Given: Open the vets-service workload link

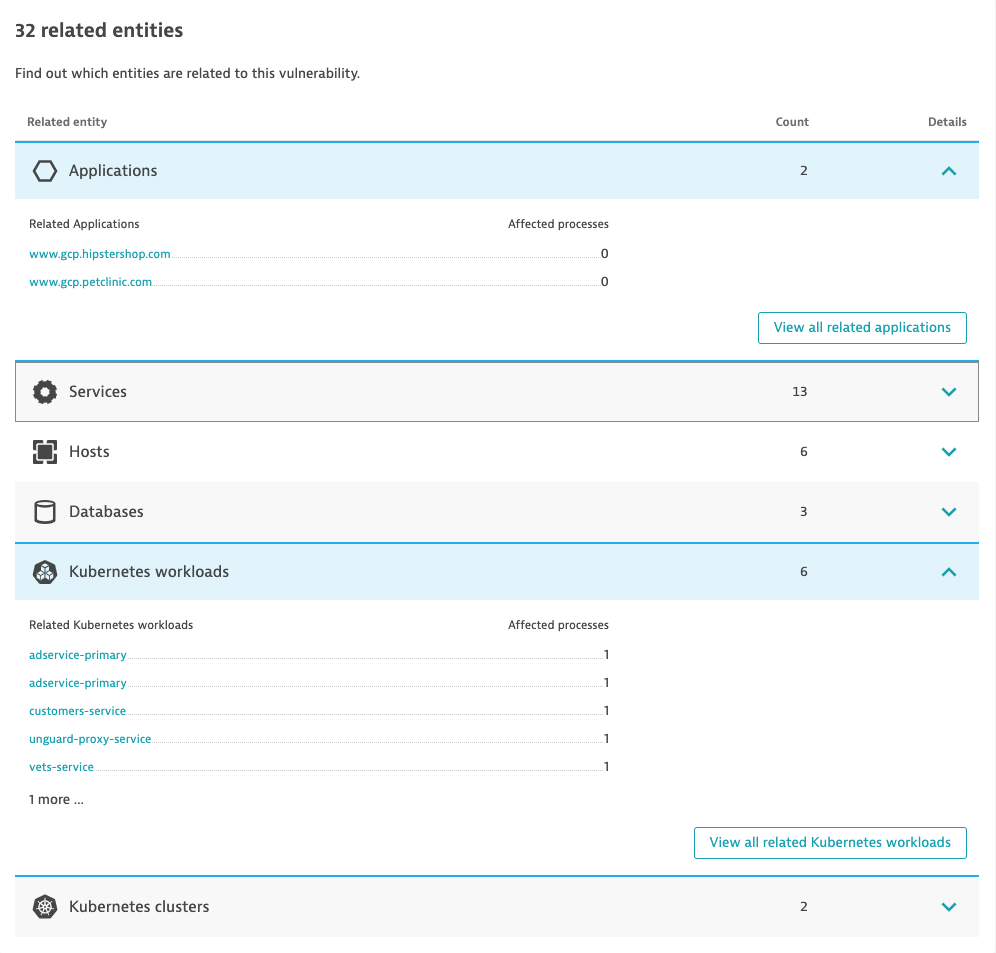Looking at the screenshot, I should [x=62, y=767].
